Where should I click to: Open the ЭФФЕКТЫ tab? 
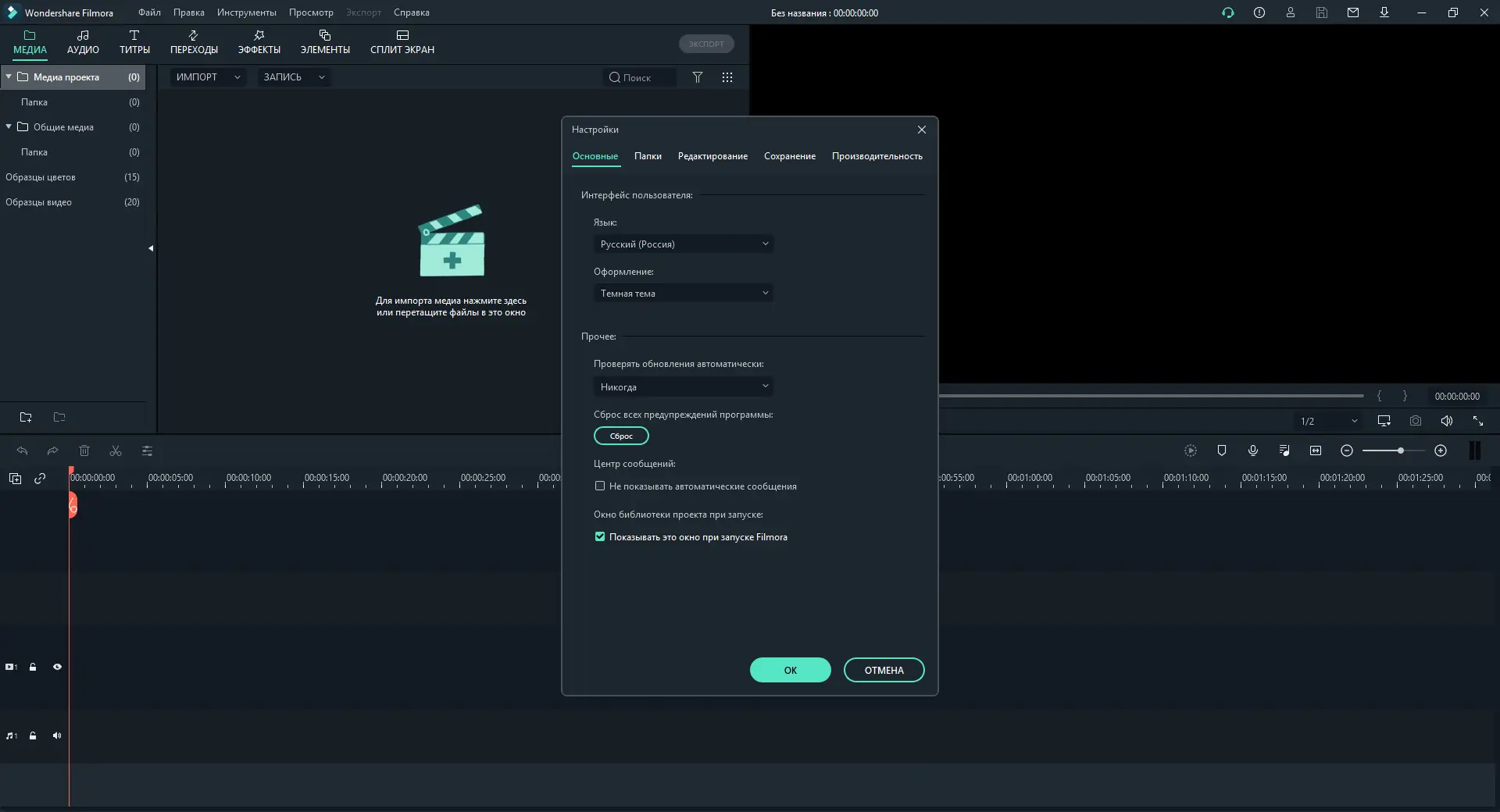point(259,42)
